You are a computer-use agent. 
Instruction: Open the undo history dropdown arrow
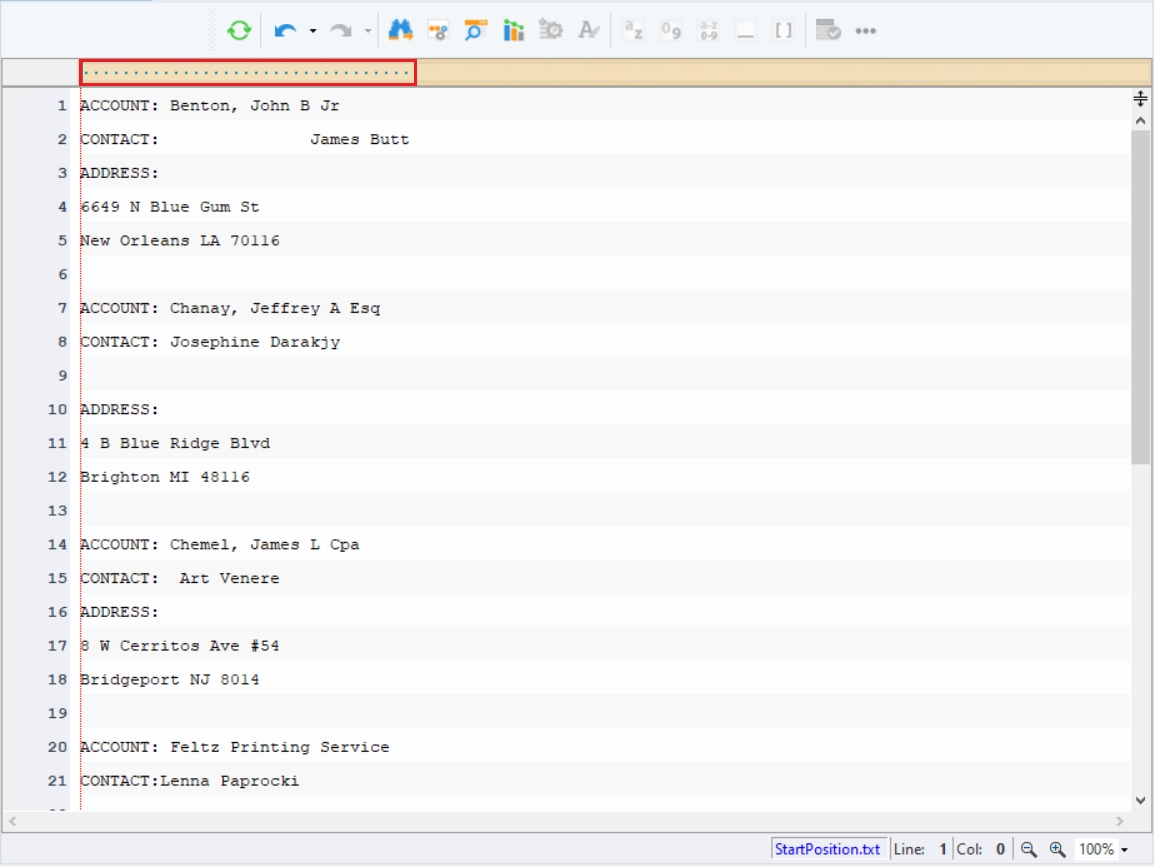point(313,31)
